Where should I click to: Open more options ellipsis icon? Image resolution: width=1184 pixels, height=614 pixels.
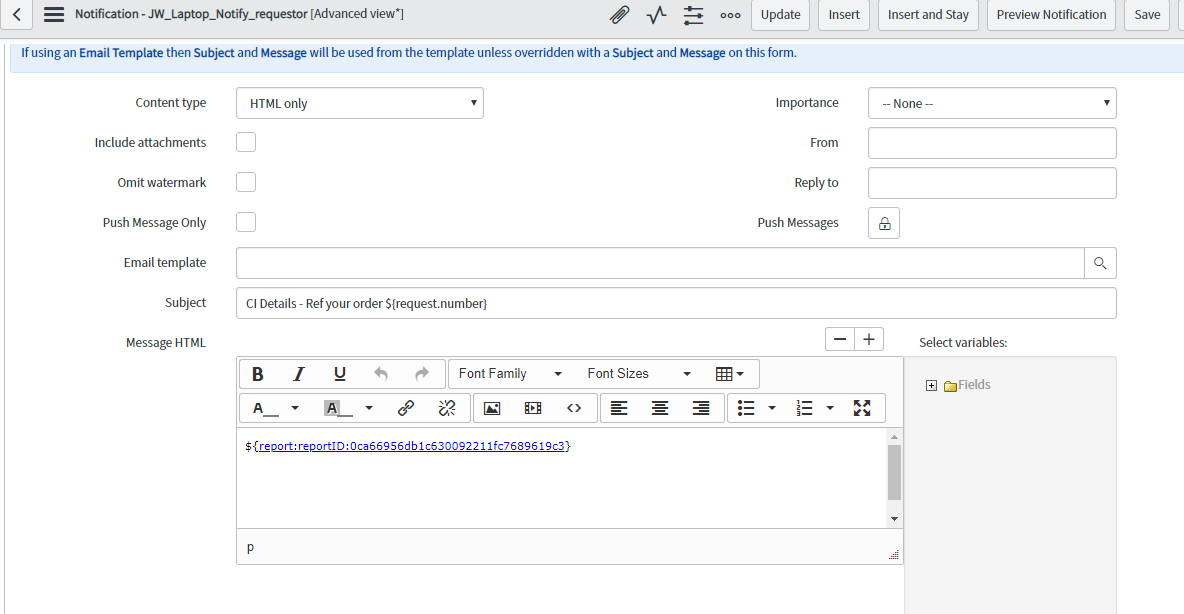click(x=730, y=15)
